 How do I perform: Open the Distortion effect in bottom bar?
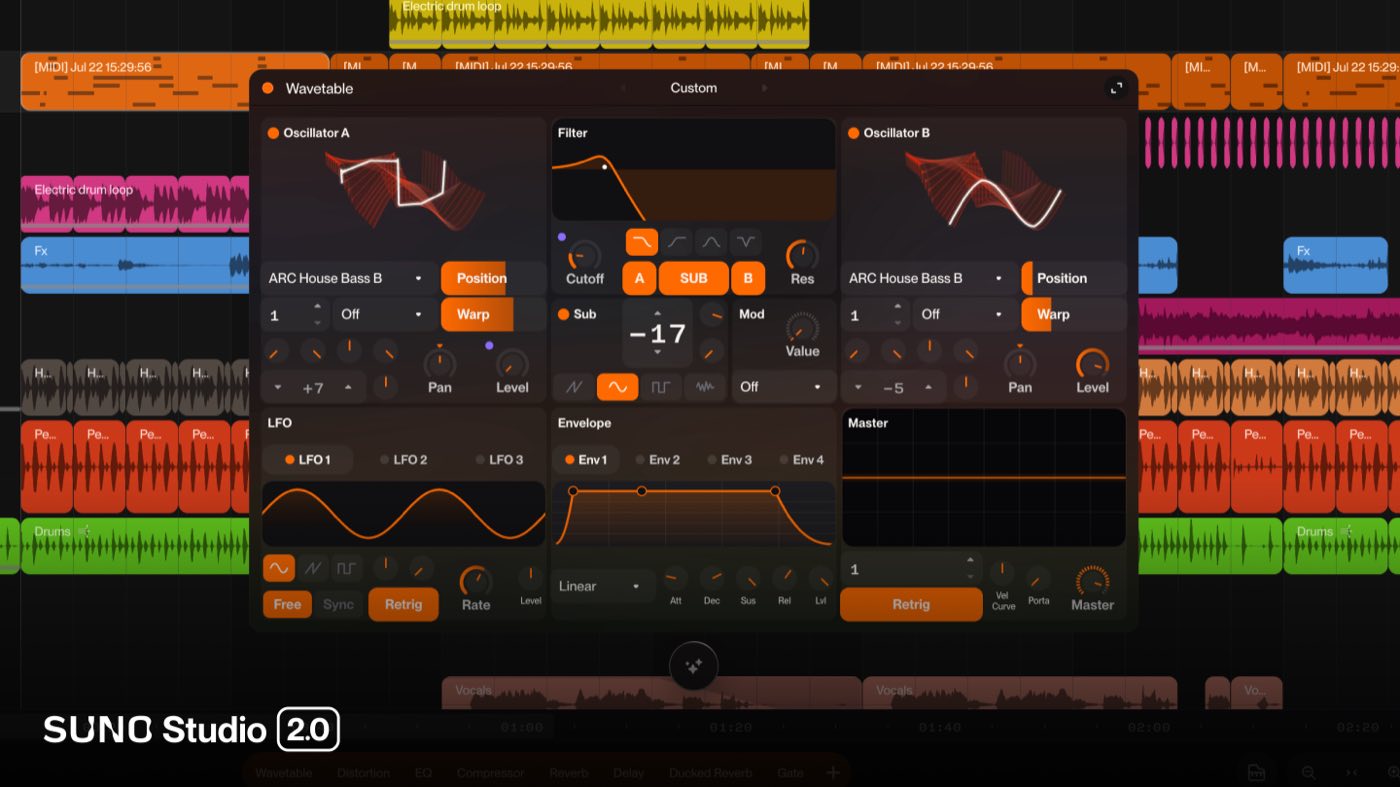363,773
